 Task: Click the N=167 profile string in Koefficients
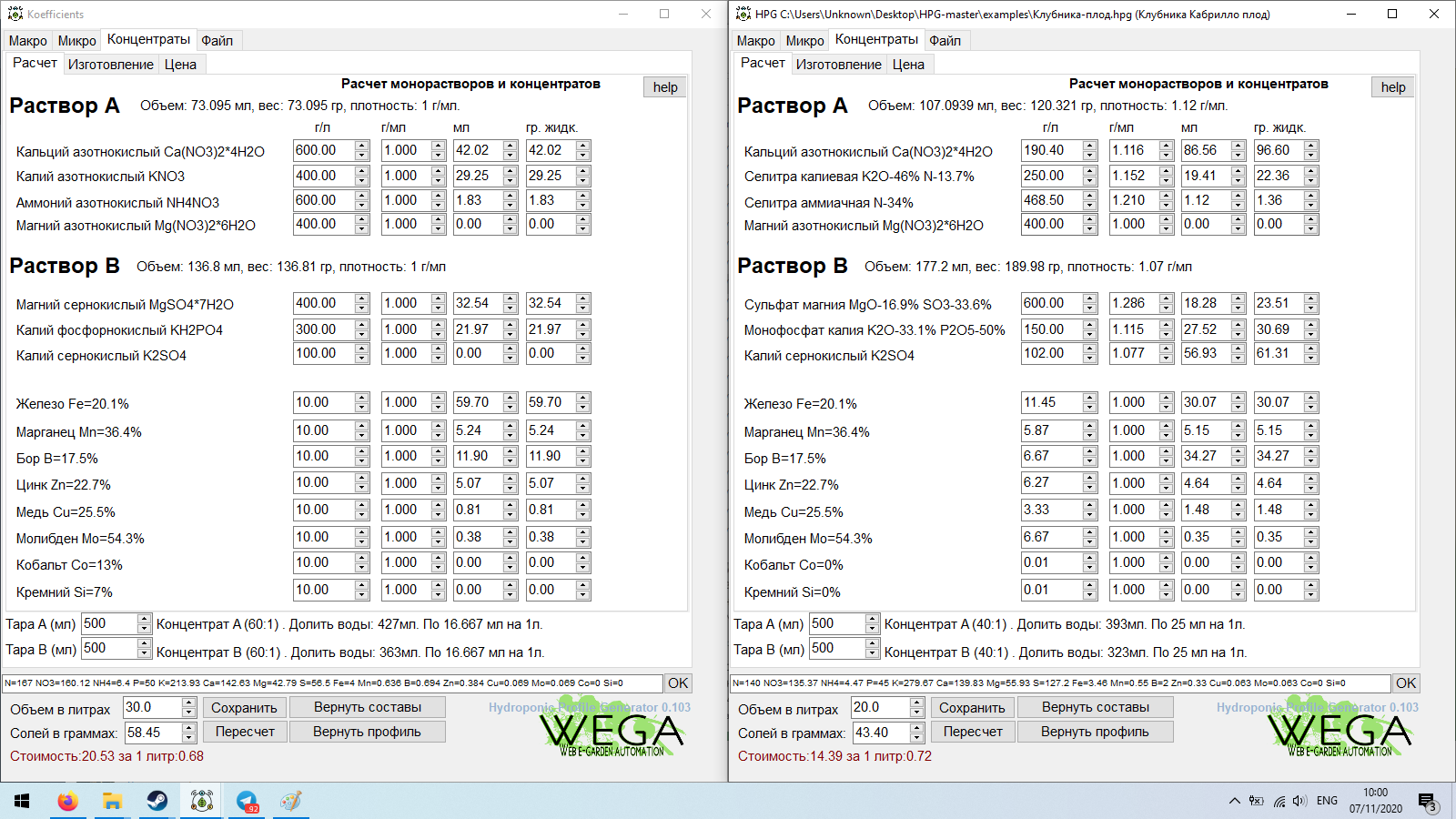(x=332, y=682)
